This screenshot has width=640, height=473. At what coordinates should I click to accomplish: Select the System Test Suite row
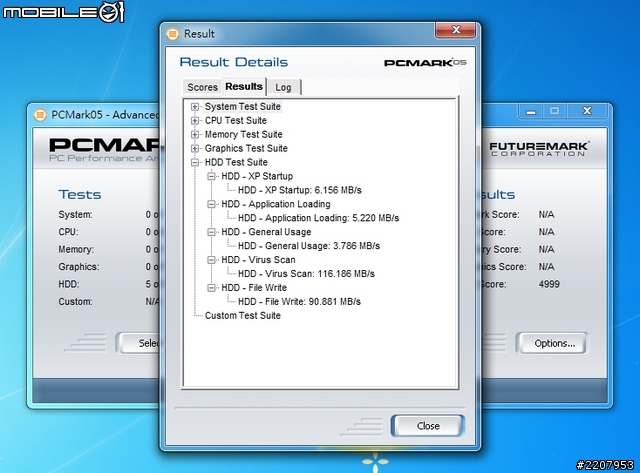243,107
